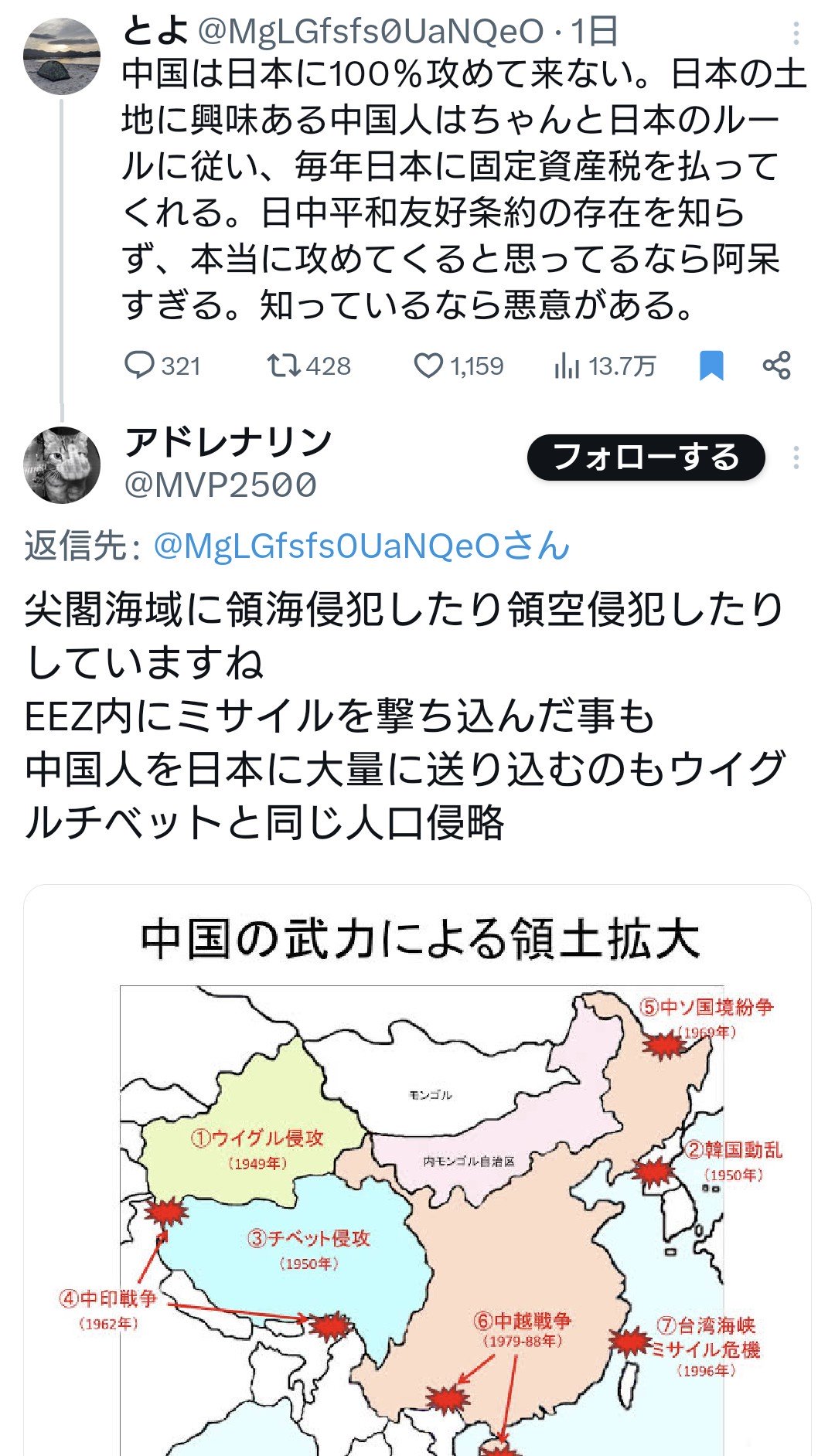Open the display name とよ

(x=155, y=31)
